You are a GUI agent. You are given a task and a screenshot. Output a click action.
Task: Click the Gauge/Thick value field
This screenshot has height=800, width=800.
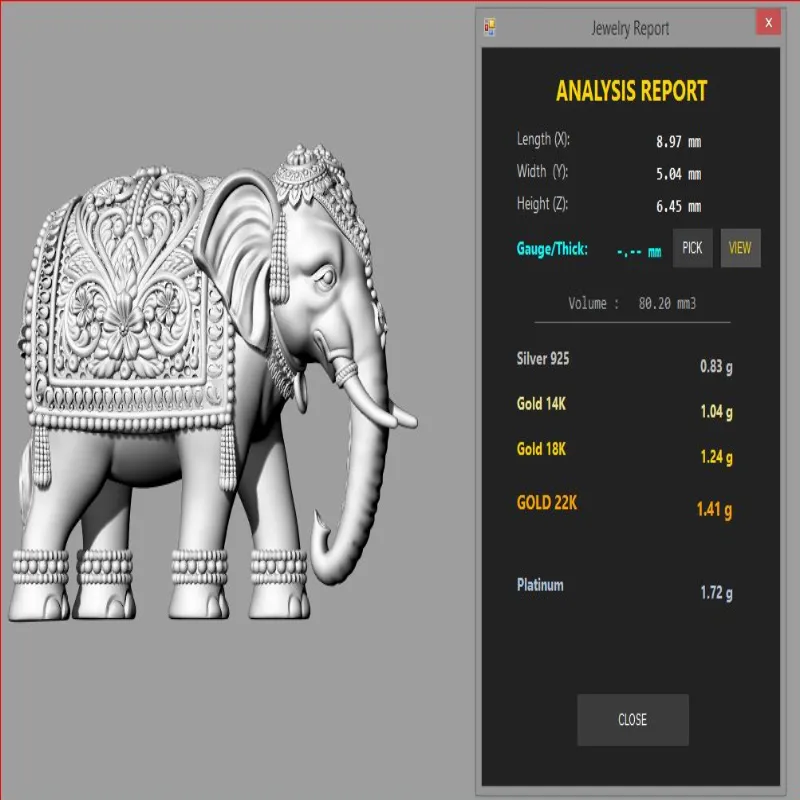click(639, 252)
